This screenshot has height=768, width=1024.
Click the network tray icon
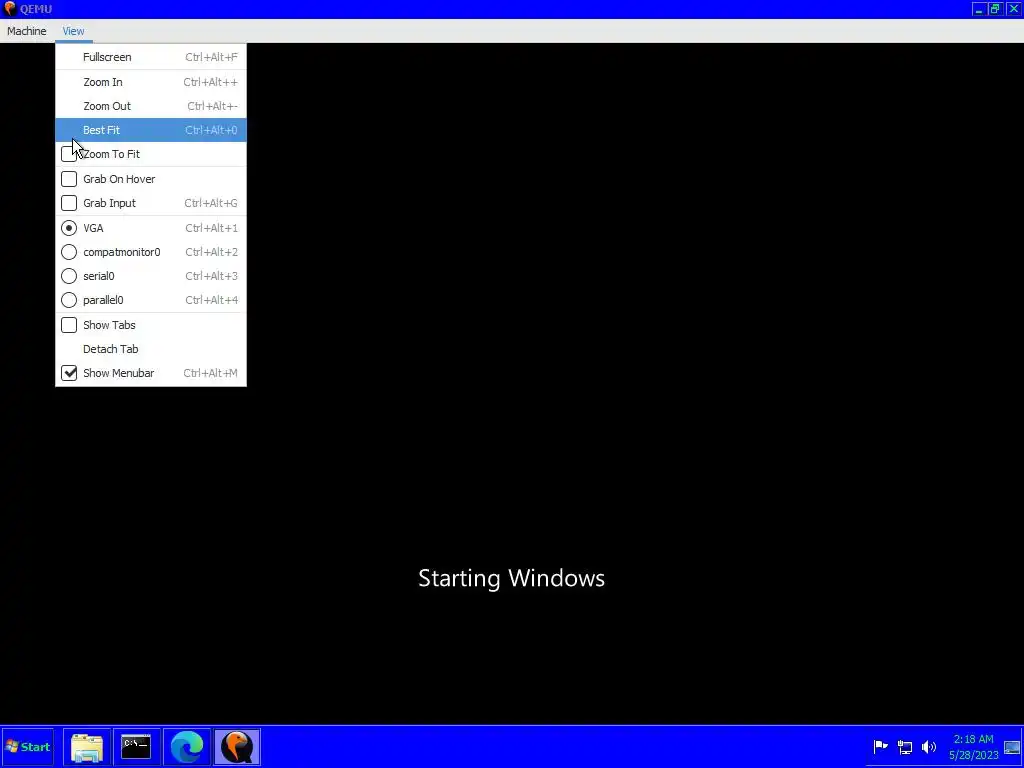point(904,746)
